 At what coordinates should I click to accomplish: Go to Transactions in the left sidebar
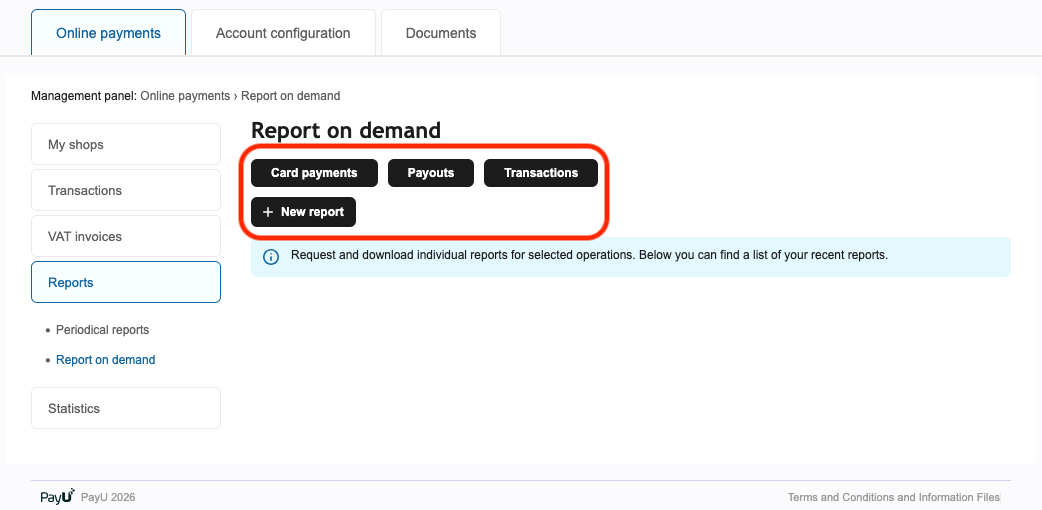(126, 191)
